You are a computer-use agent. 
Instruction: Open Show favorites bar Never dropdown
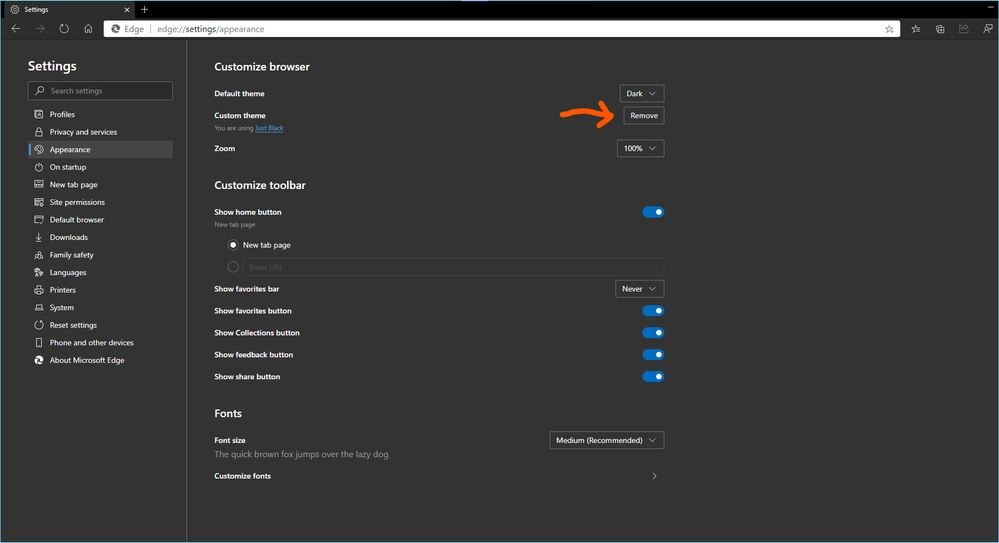pyautogui.click(x=640, y=289)
